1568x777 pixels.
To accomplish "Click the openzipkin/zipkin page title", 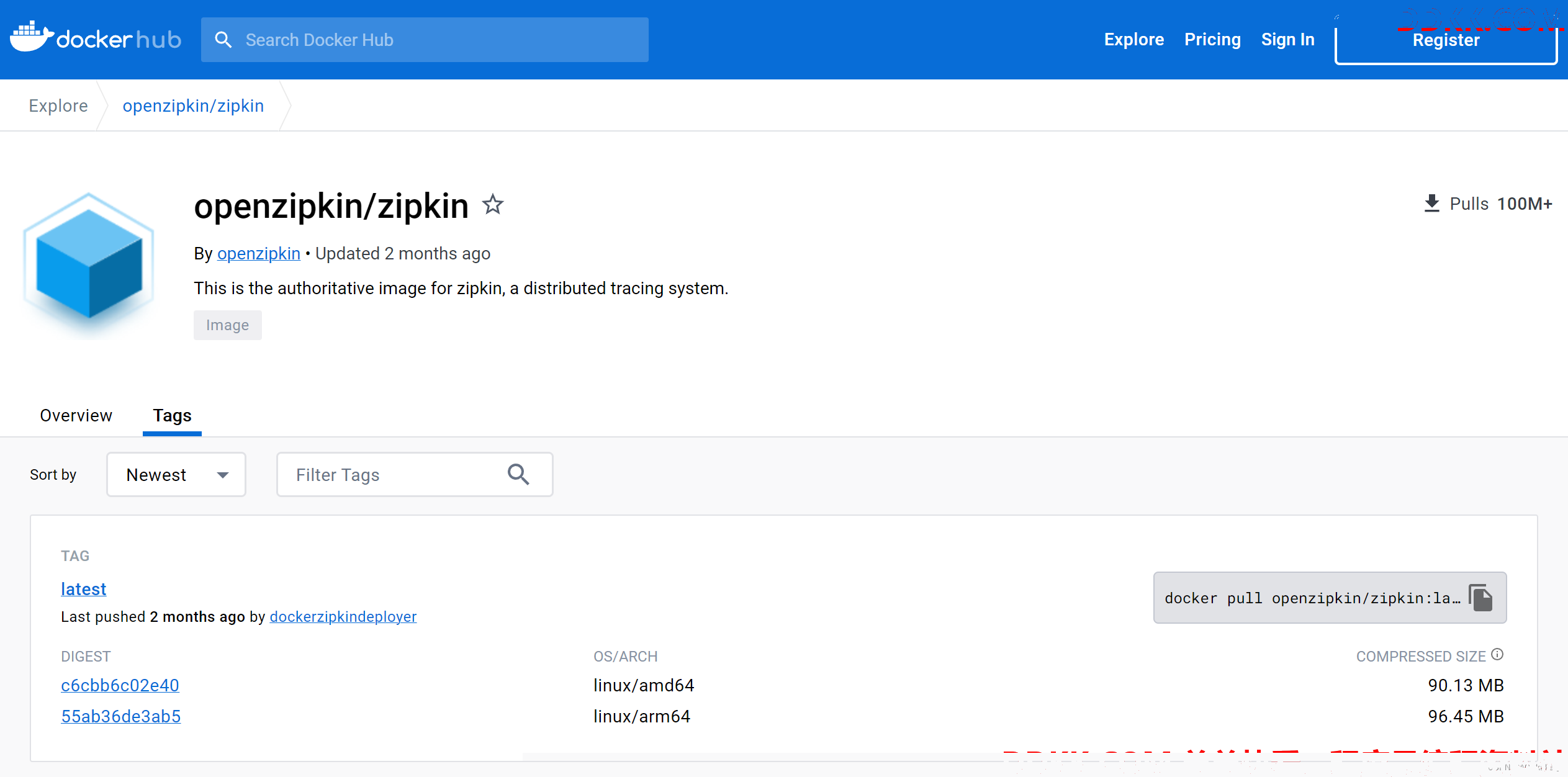I will 331,205.
